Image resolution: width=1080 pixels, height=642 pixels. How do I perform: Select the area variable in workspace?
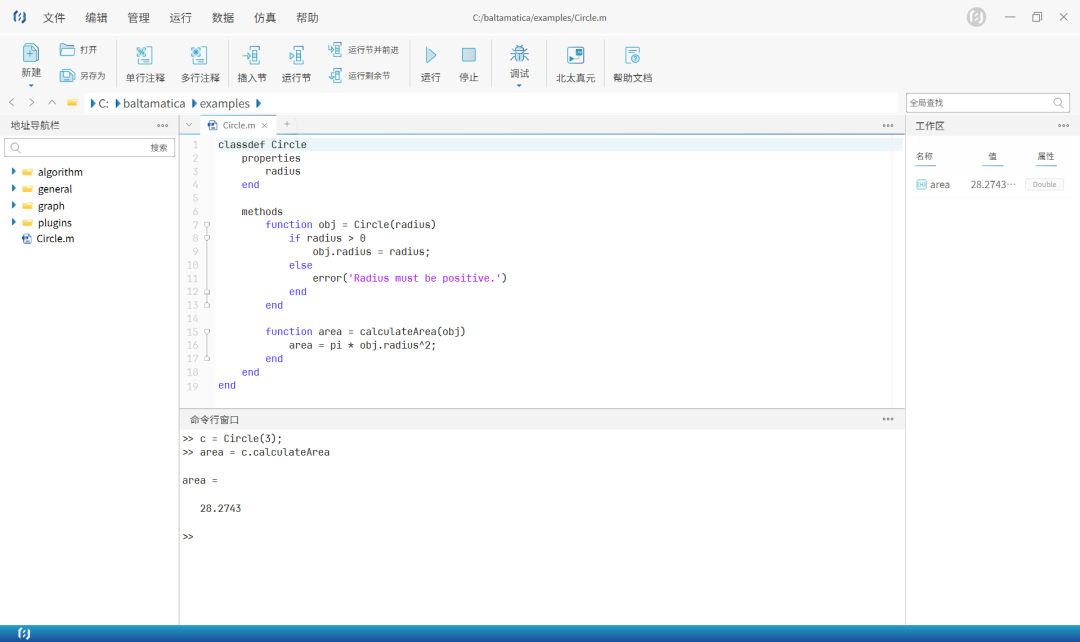[939, 185]
